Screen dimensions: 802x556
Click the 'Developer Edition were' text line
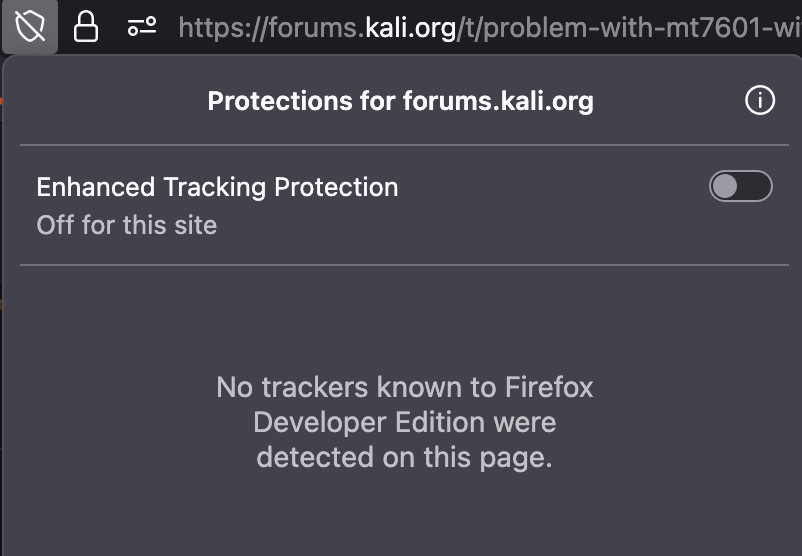tap(405, 422)
